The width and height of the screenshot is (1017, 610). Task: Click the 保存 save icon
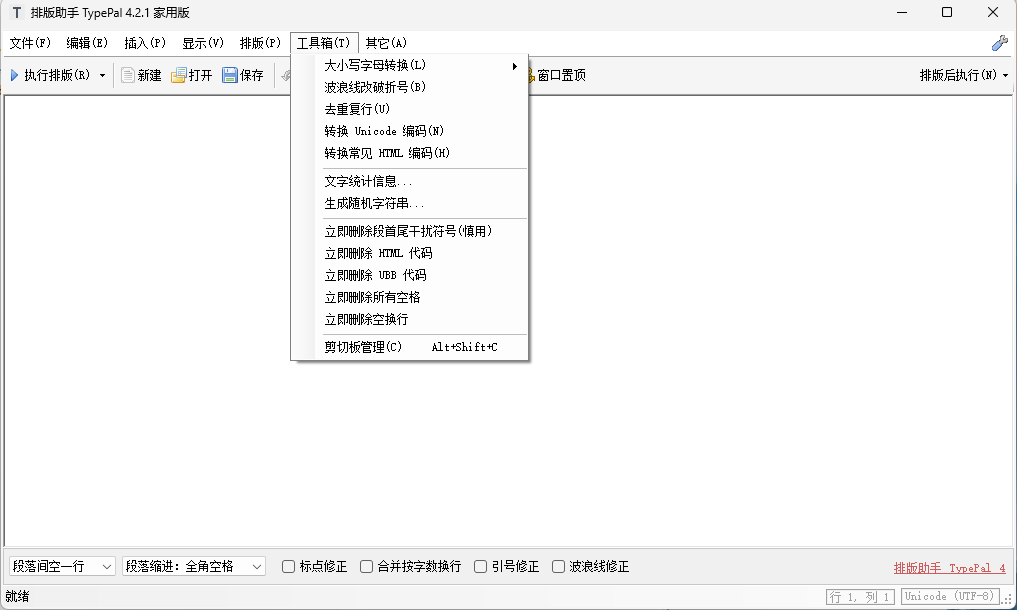[230, 75]
